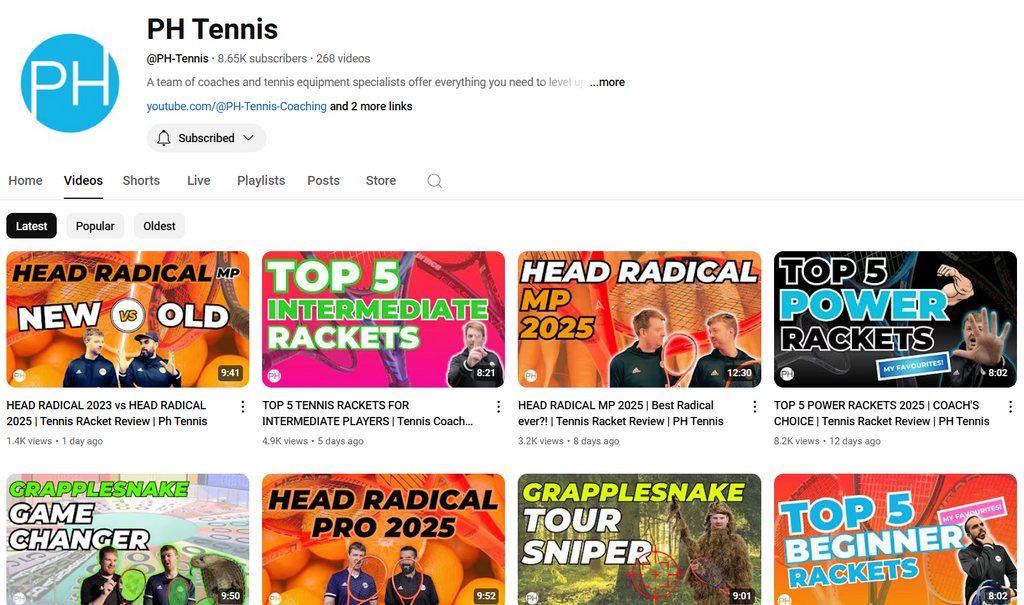Select the Videos tab
Image resolution: width=1024 pixels, height=605 pixels.
(83, 180)
